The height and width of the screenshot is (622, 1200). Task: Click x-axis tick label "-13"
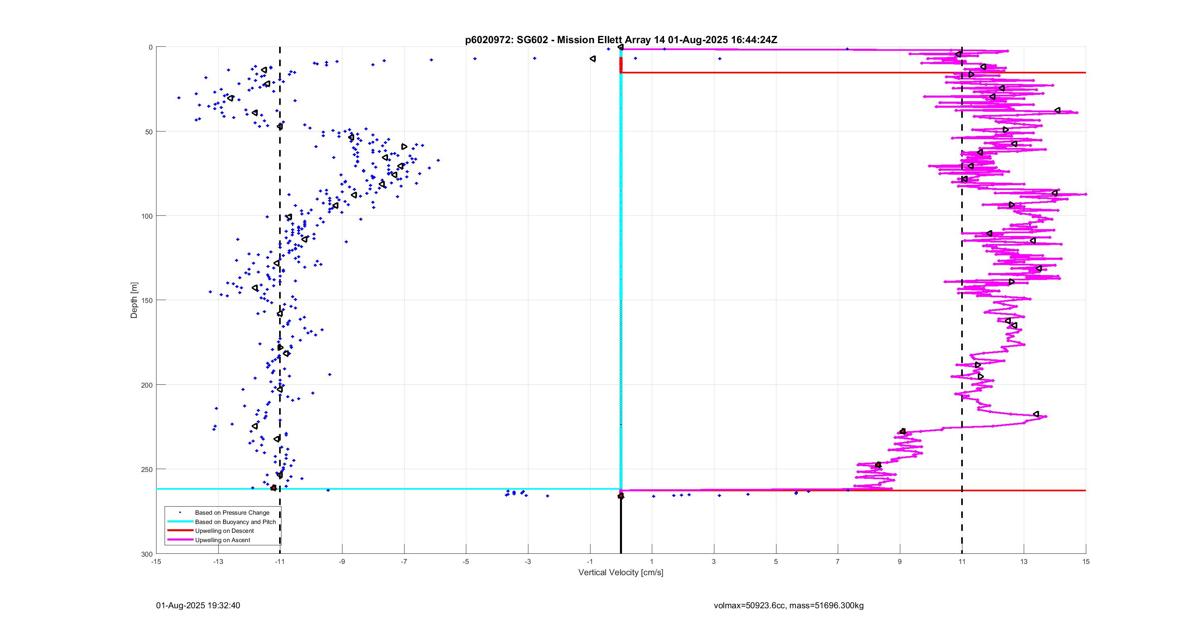tap(218, 562)
